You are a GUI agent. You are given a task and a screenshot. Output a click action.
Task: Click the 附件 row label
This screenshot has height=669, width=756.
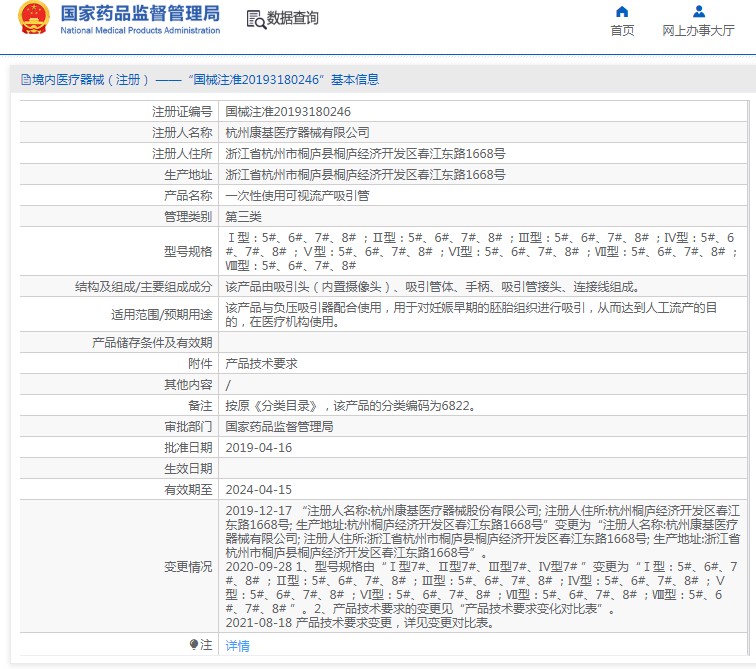click(x=200, y=364)
